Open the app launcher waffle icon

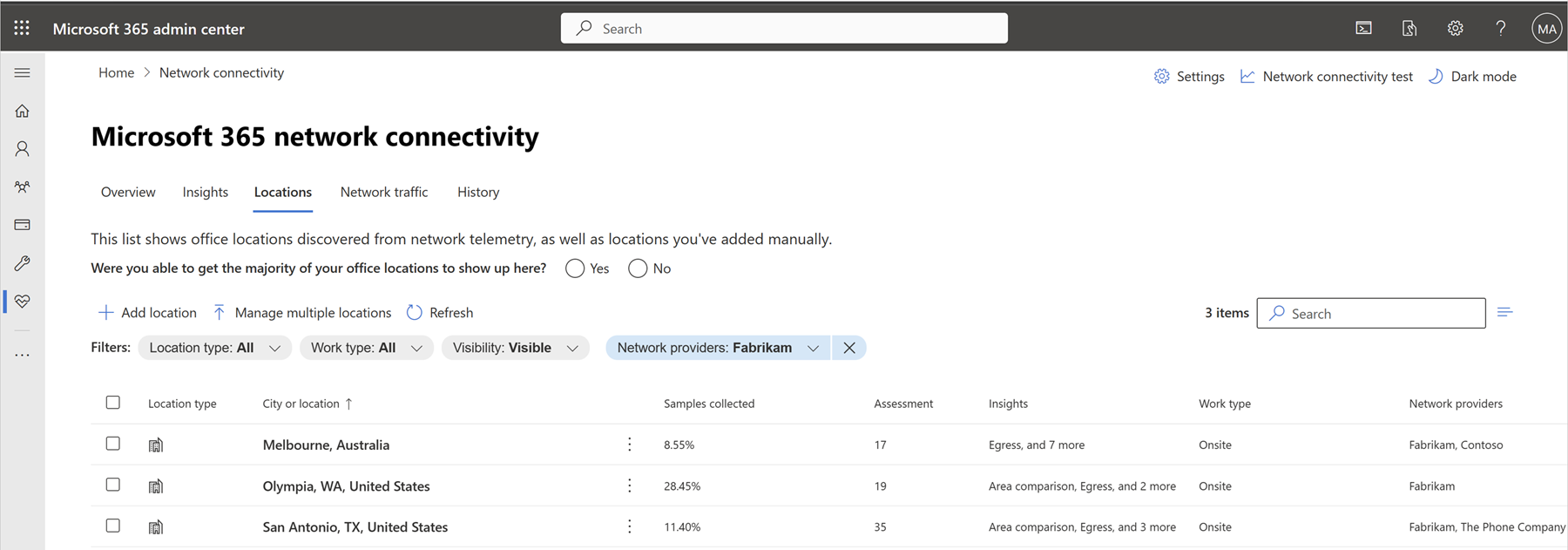coord(22,28)
